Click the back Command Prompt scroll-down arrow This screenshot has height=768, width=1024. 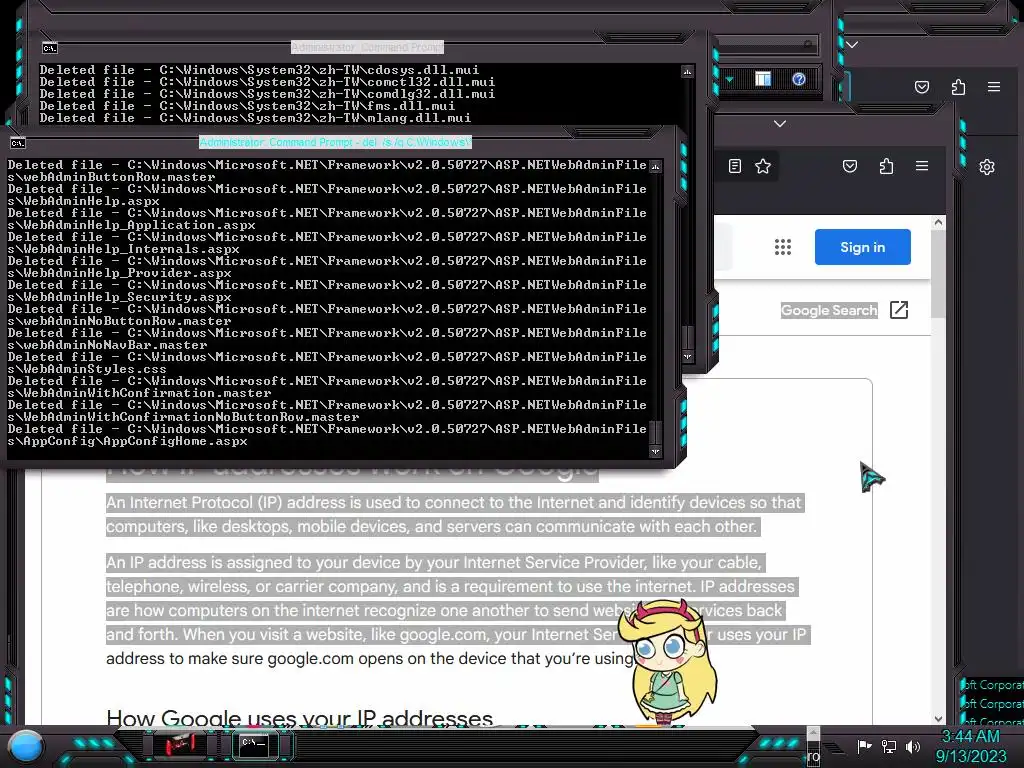[x=687, y=357]
